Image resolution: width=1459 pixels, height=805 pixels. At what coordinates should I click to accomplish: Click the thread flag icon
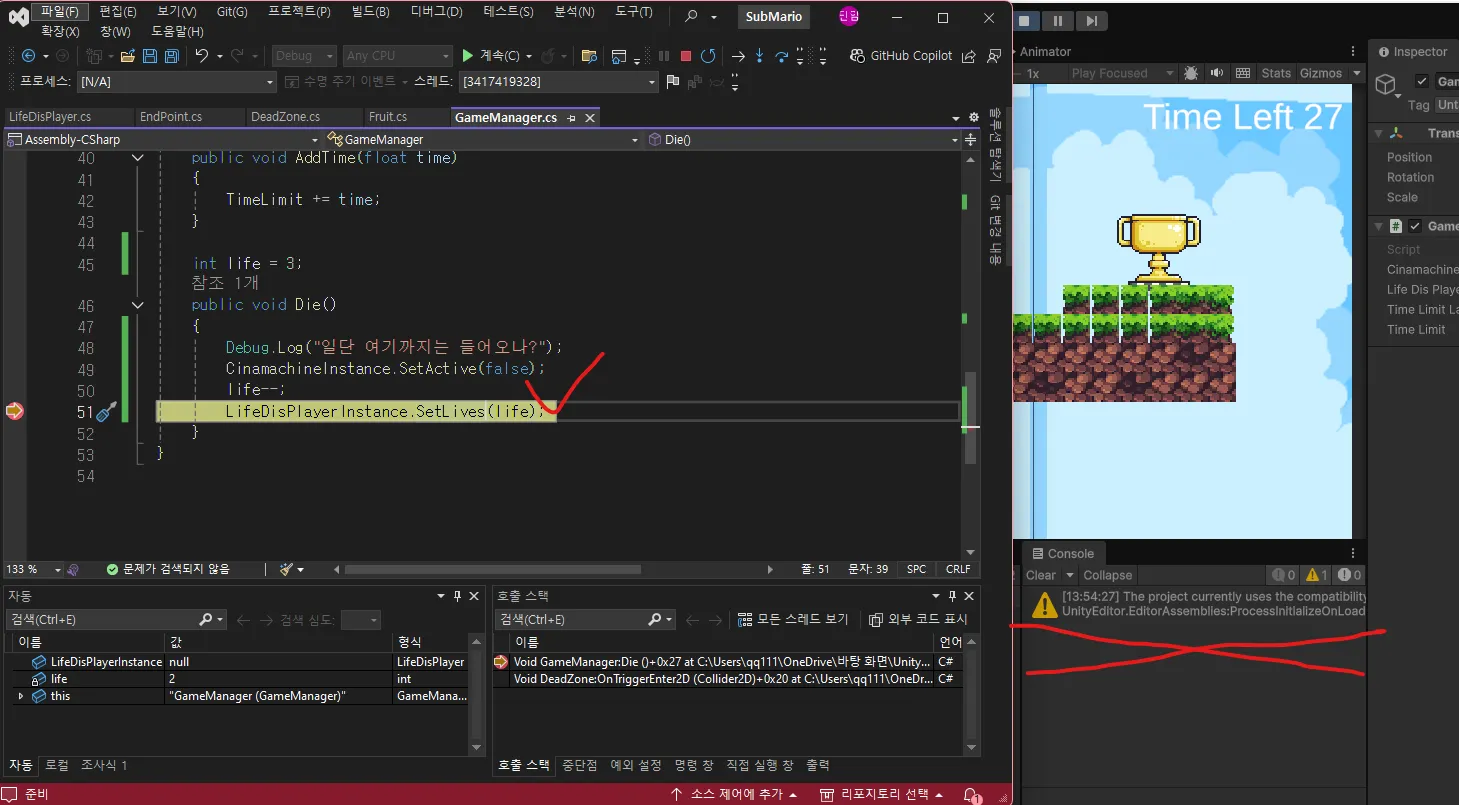pos(672,82)
